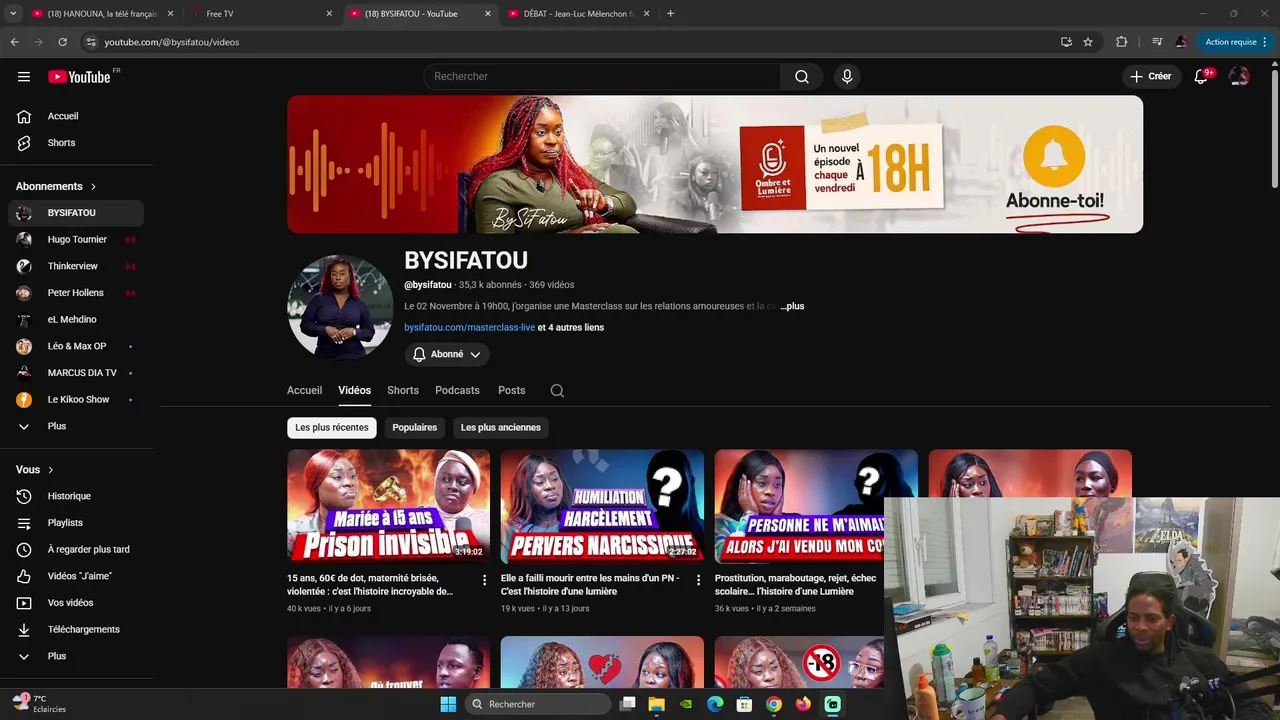Click the YouTube logo
The height and width of the screenshot is (720, 1280).
pos(79,77)
